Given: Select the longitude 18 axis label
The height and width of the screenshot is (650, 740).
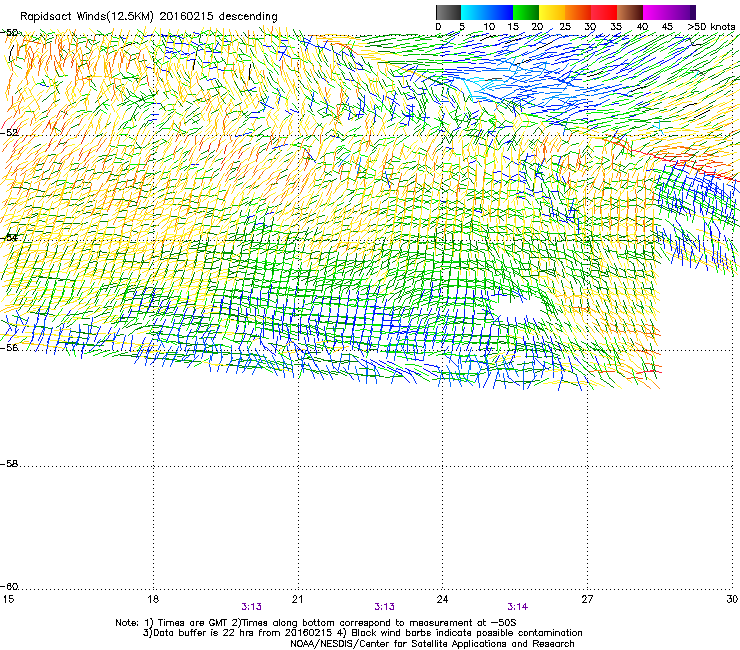Looking at the screenshot, I should (x=152, y=599).
